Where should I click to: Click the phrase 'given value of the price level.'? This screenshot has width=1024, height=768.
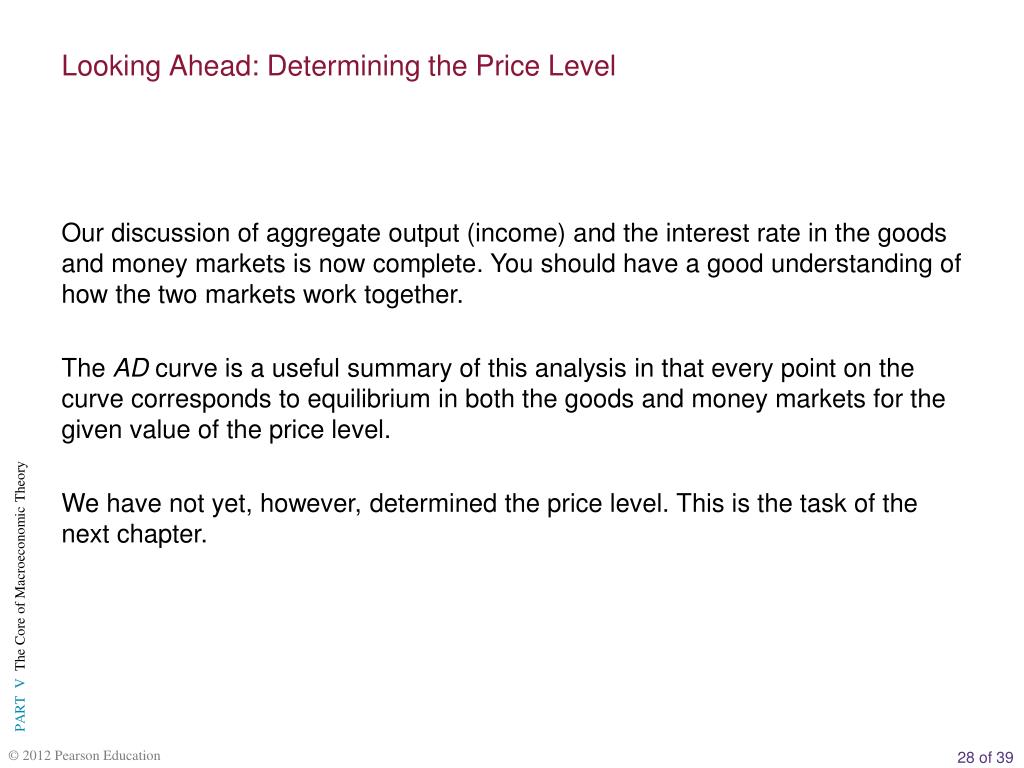pos(226,430)
